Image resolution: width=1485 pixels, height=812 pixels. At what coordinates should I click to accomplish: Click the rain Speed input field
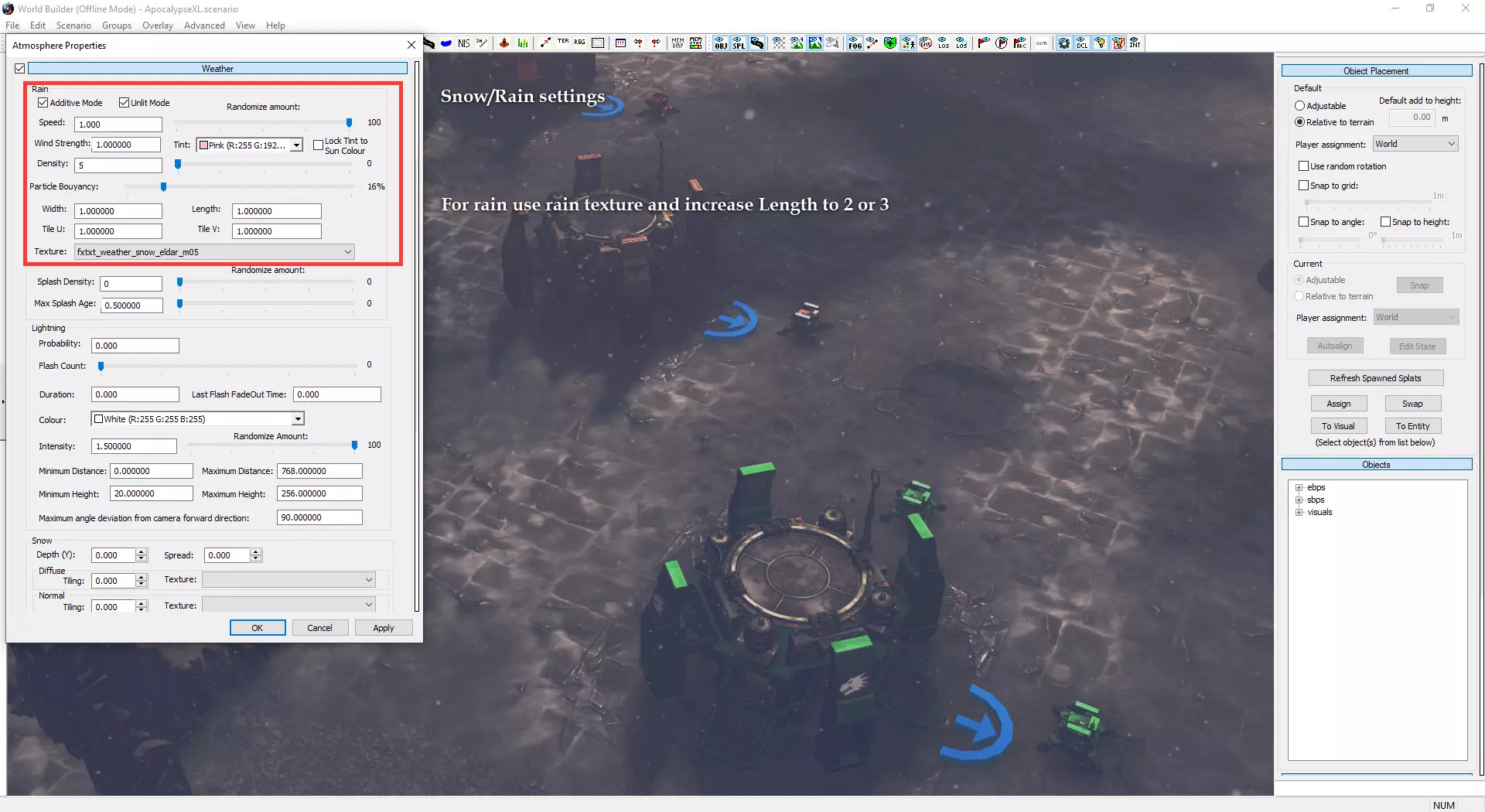click(x=118, y=125)
